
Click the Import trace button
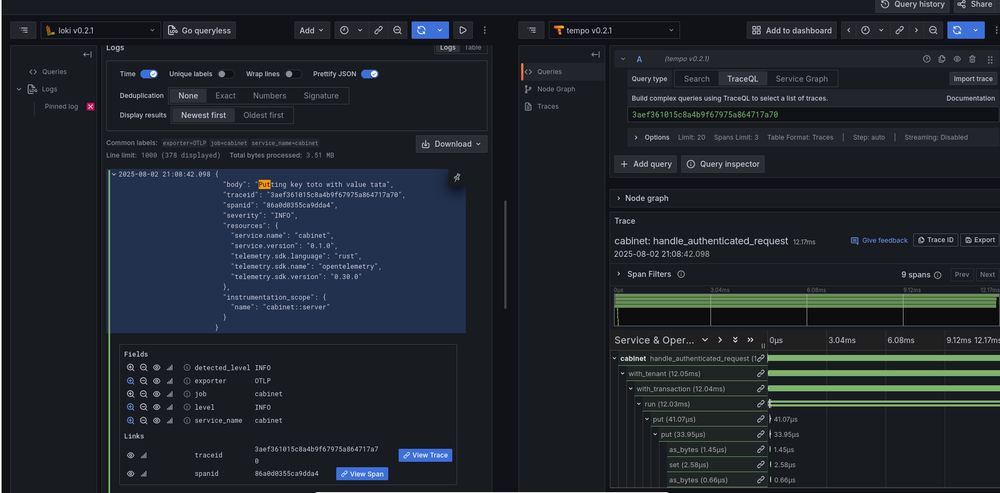coord(973,79)
